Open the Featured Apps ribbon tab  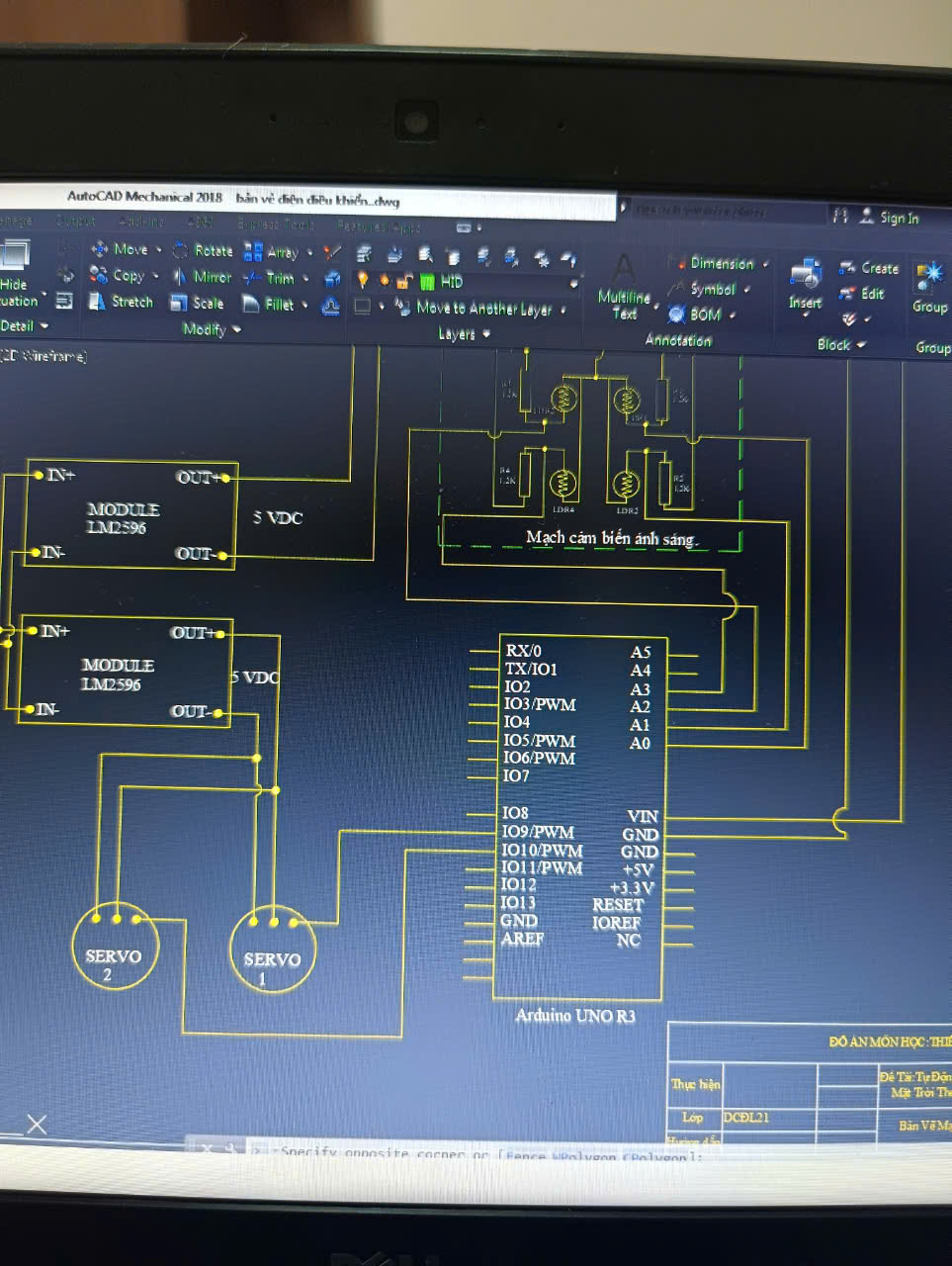[x=379, y=226]
